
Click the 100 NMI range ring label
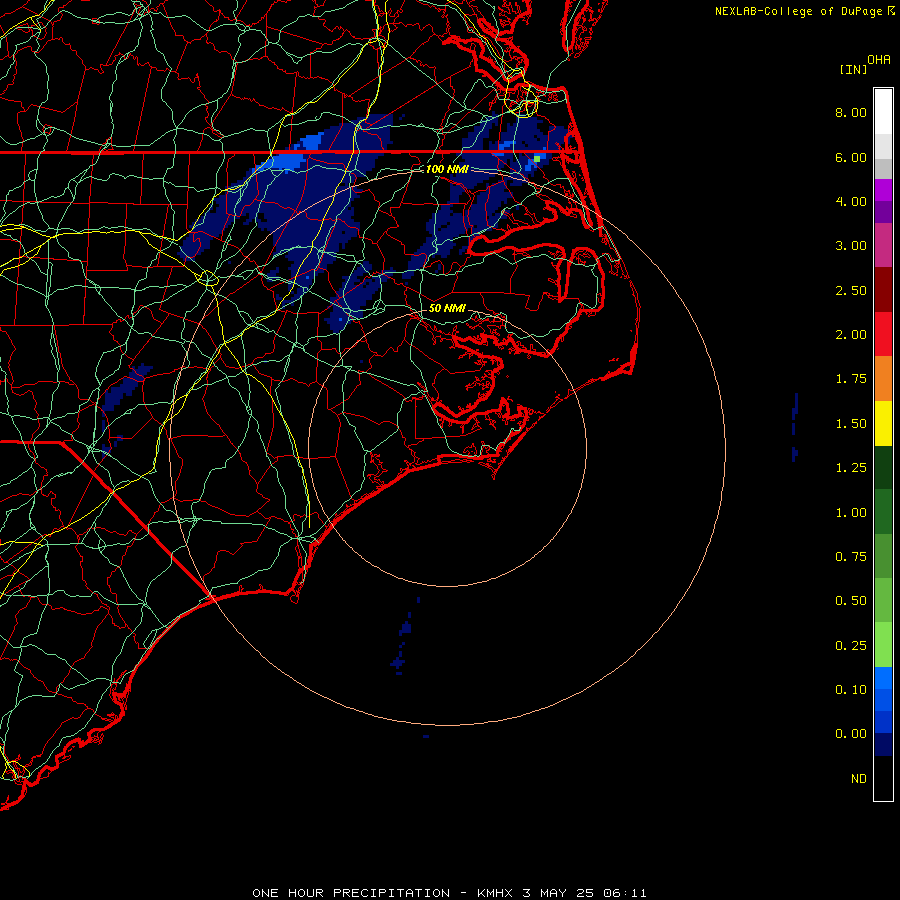447,169
